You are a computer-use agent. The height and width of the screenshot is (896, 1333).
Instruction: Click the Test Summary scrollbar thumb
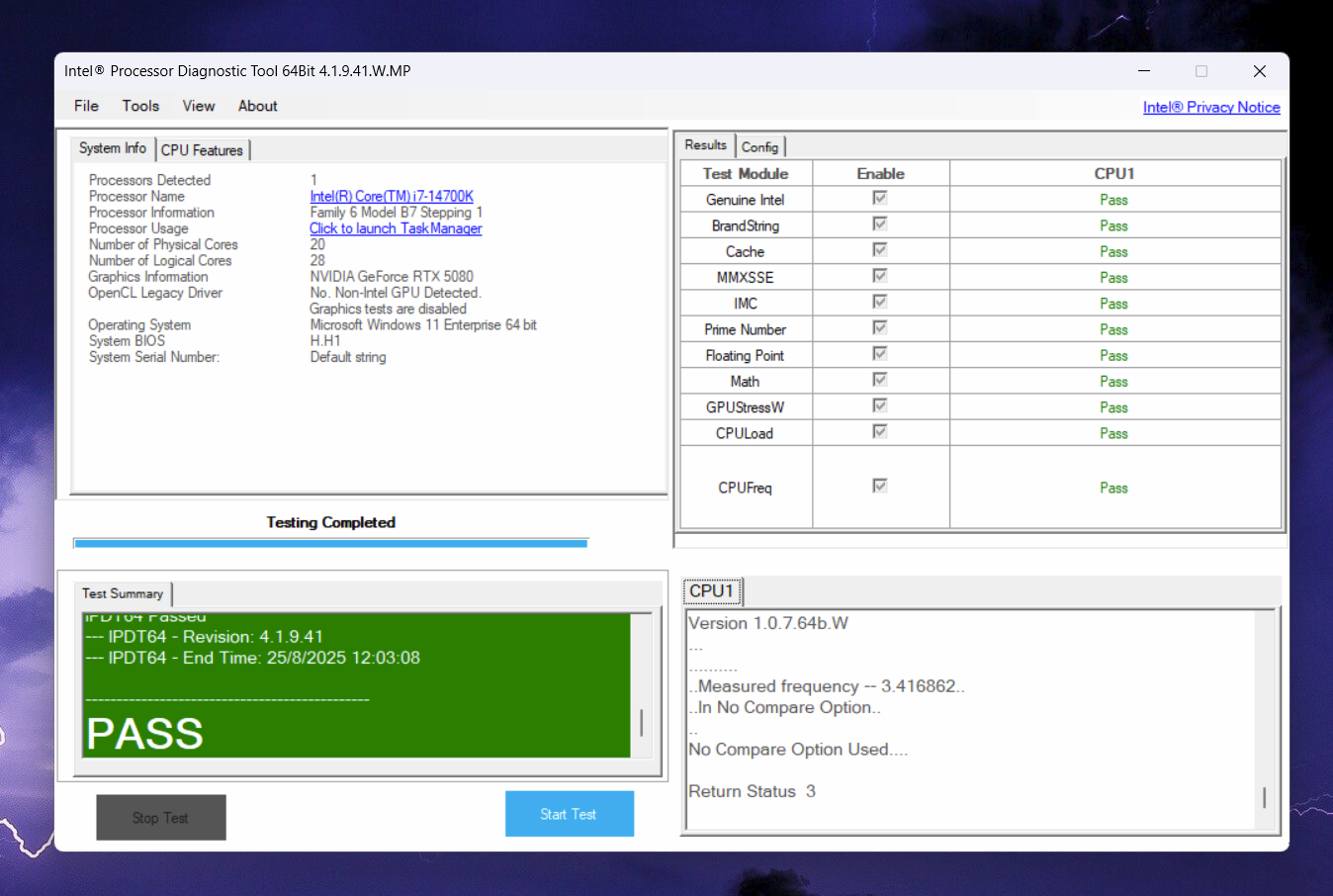pyautogui.click(x=642, y=722)
